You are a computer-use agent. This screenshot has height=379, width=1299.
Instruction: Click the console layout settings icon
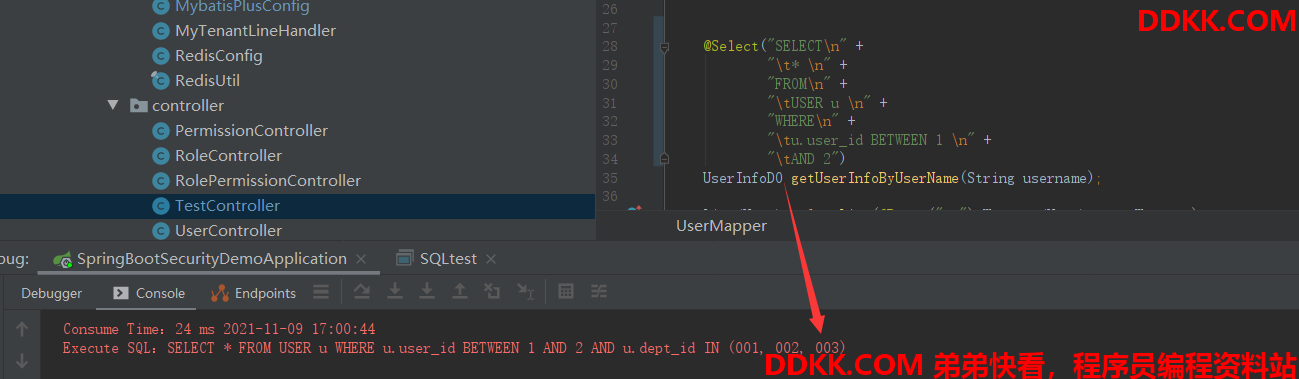(x=321, y=292)
